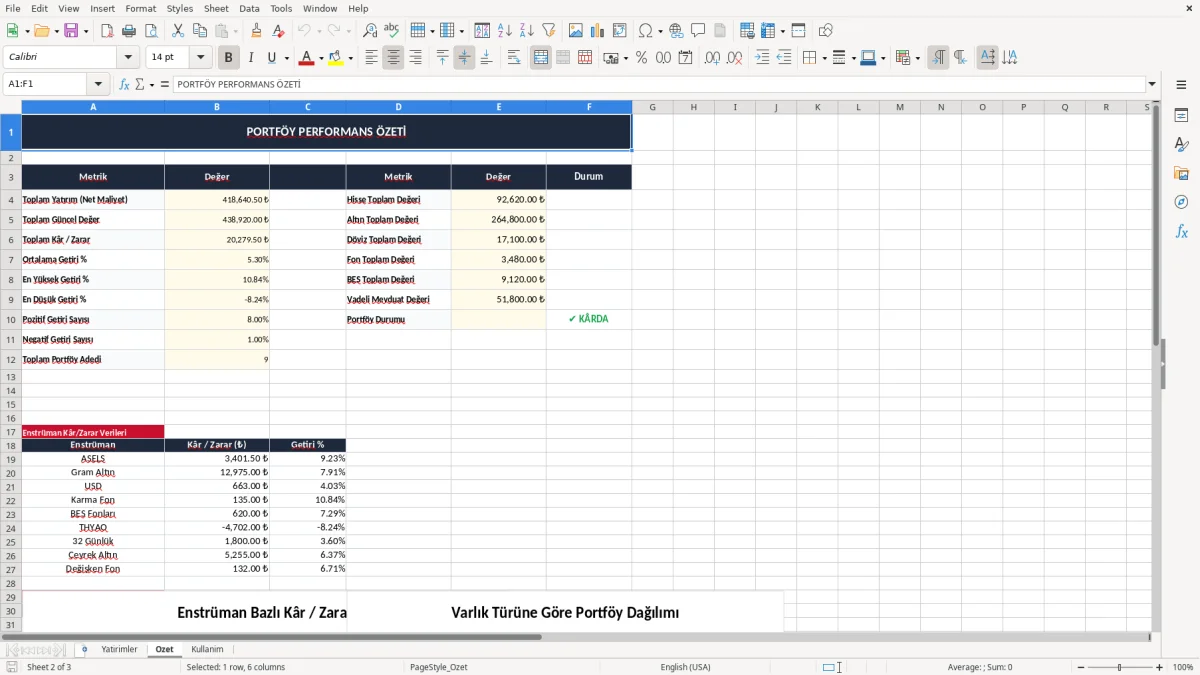This screenshot has height=675, width=1200.
Task: Select the Clone Formatting paintbrush
Action: [x=256, y=31]
